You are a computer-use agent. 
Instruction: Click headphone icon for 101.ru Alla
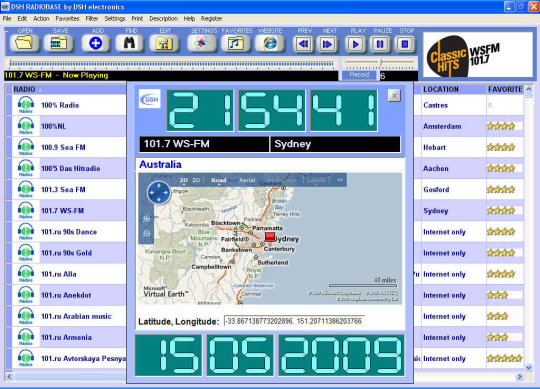(x=26, y=274)
